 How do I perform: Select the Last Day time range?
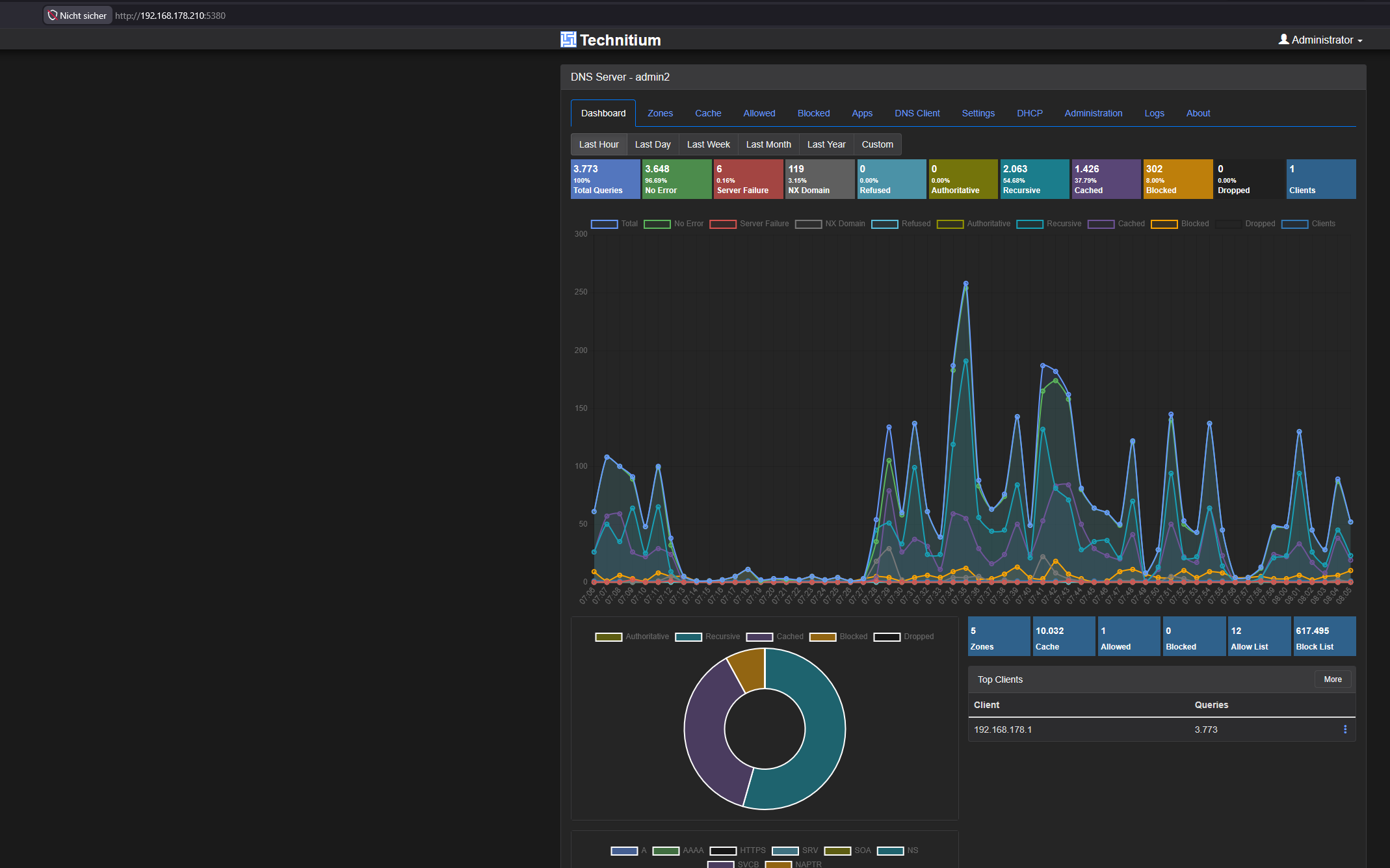653,144
